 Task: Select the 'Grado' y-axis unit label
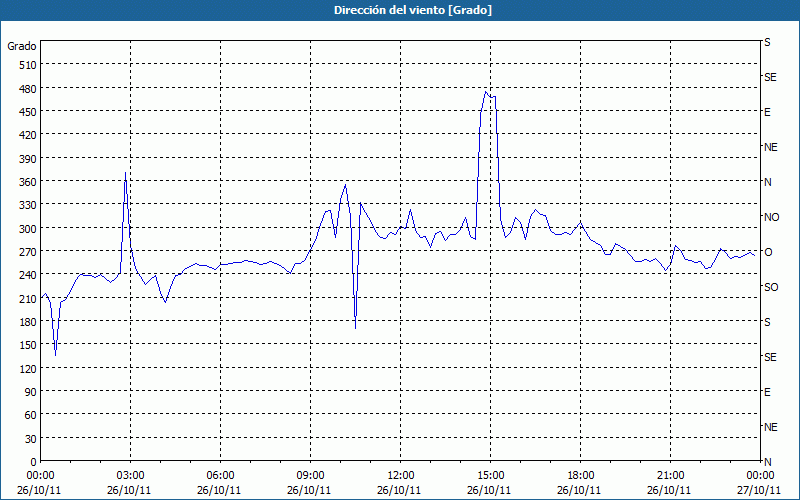[22, 46]
